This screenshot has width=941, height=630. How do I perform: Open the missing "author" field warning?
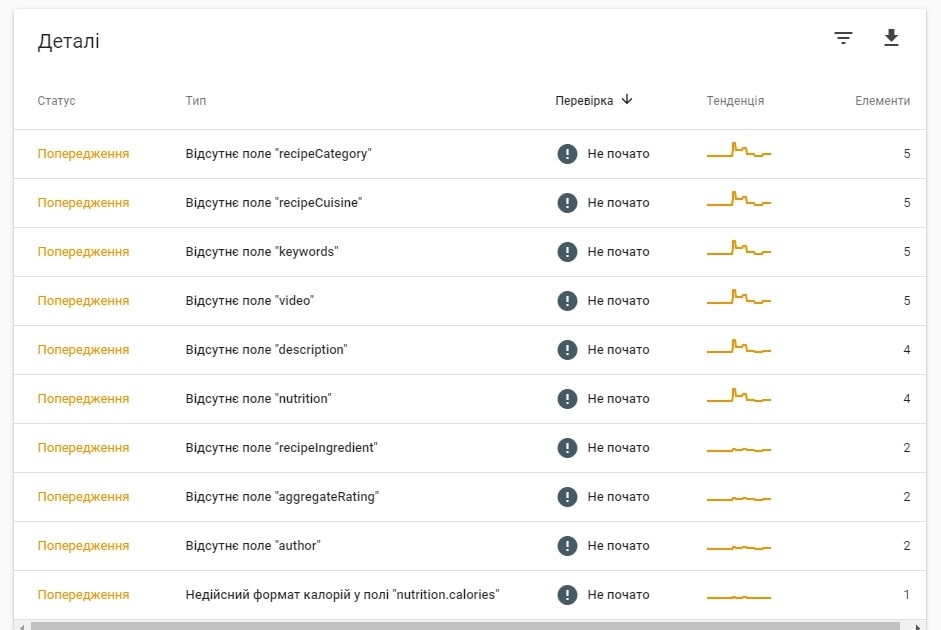point(253,546)
